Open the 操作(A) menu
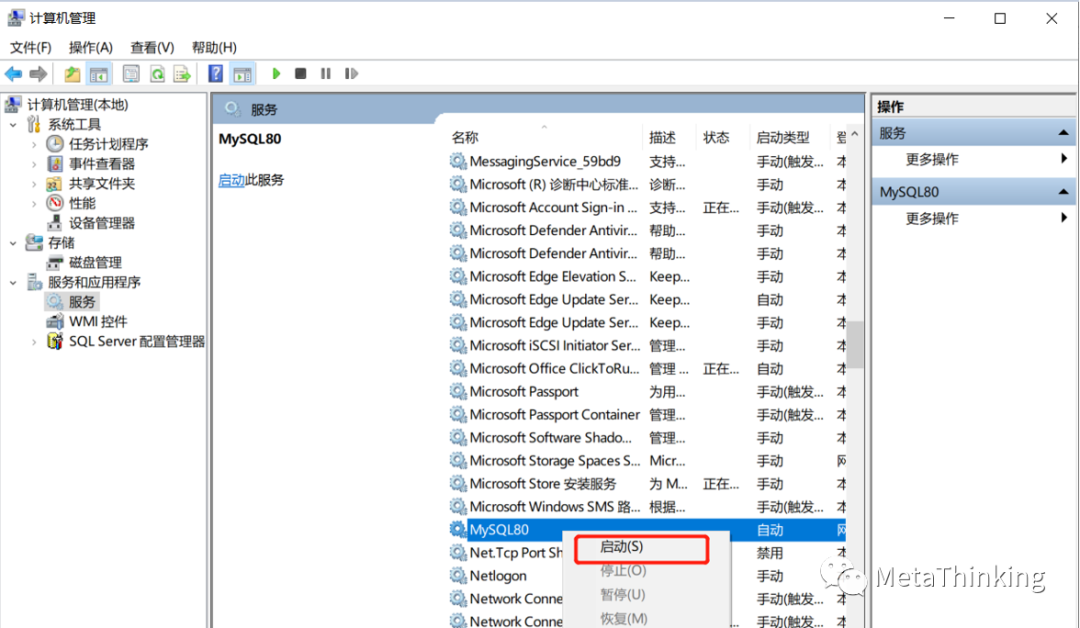1080x628 pixels. click(90, 47)
